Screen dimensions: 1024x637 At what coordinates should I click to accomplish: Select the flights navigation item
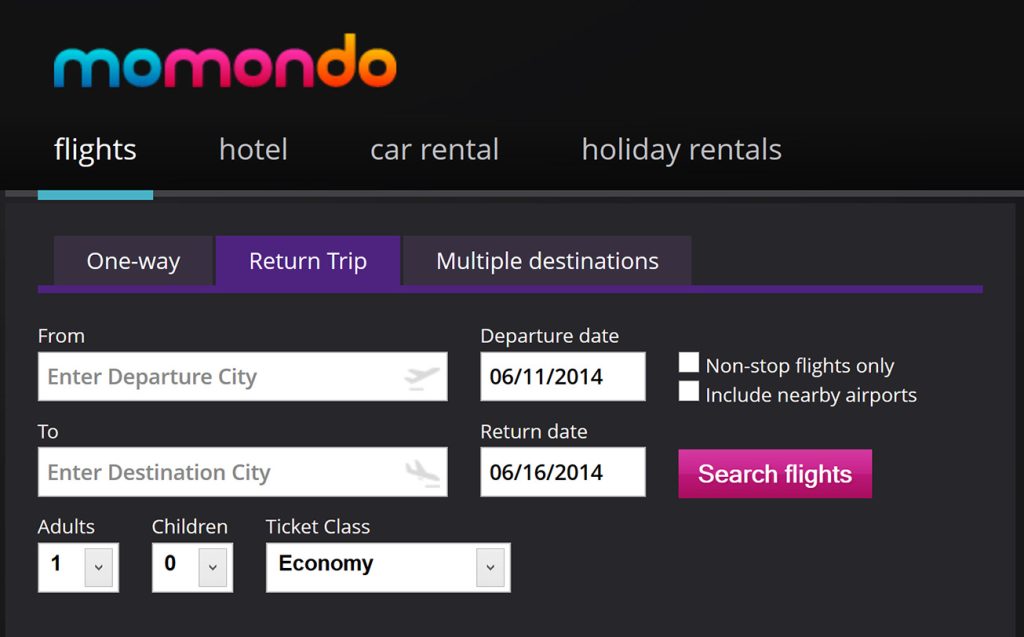95,150
